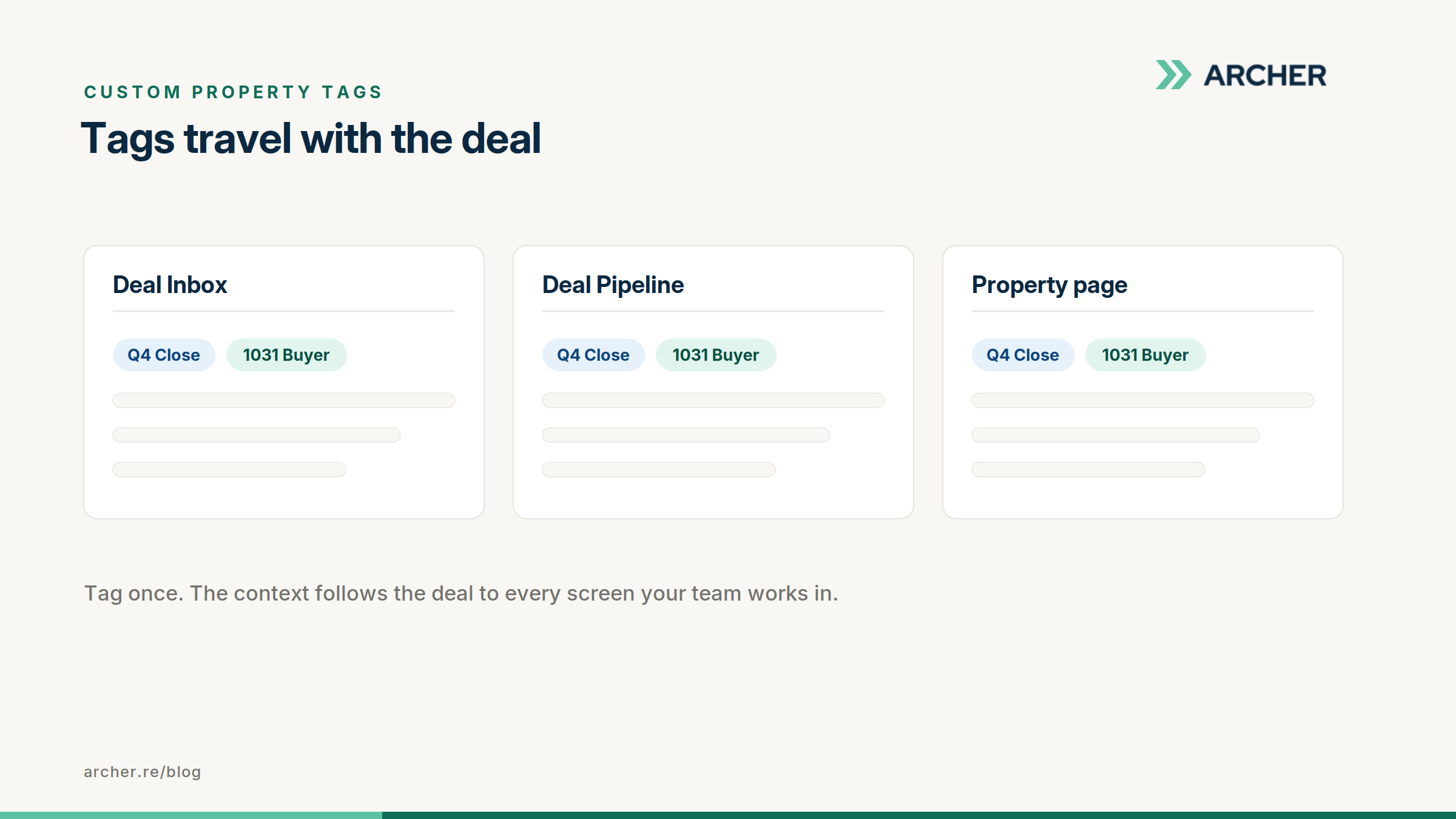Select the Q4 Close tag in Deal Inbox
1456x819 pixels.
click(164, 355)
